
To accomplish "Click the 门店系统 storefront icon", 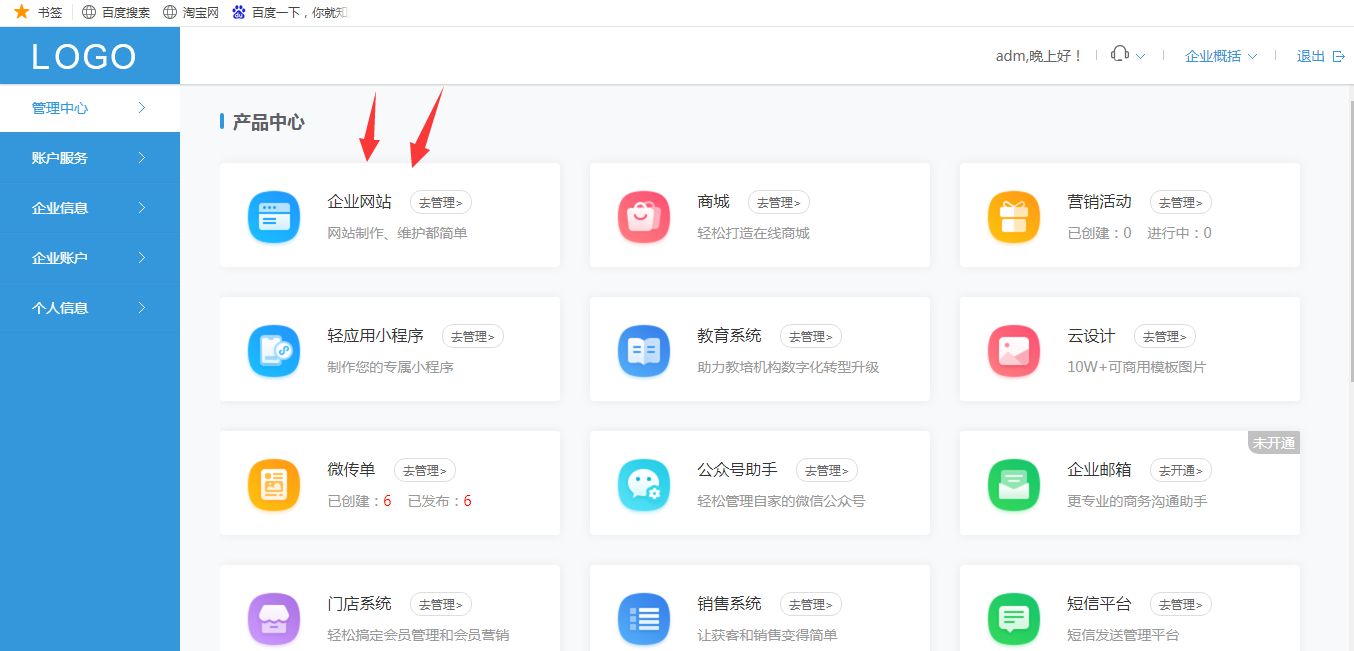I will 274,619.
